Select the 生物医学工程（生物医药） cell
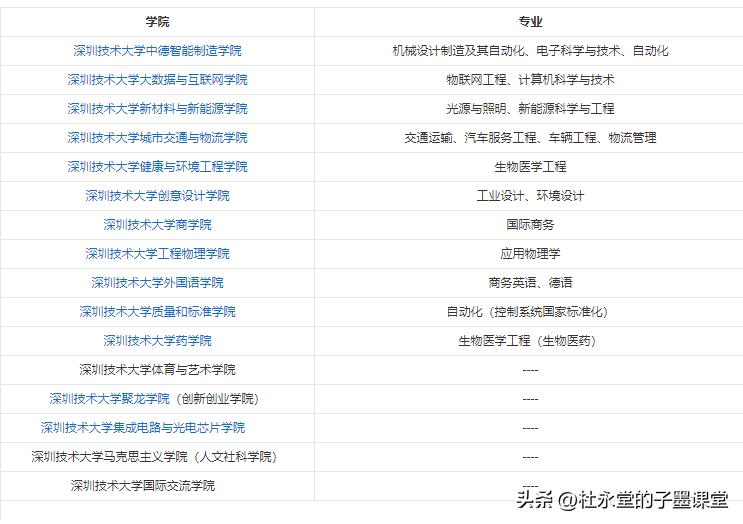This screenshot has height=524, width=743. coord(530,341)
